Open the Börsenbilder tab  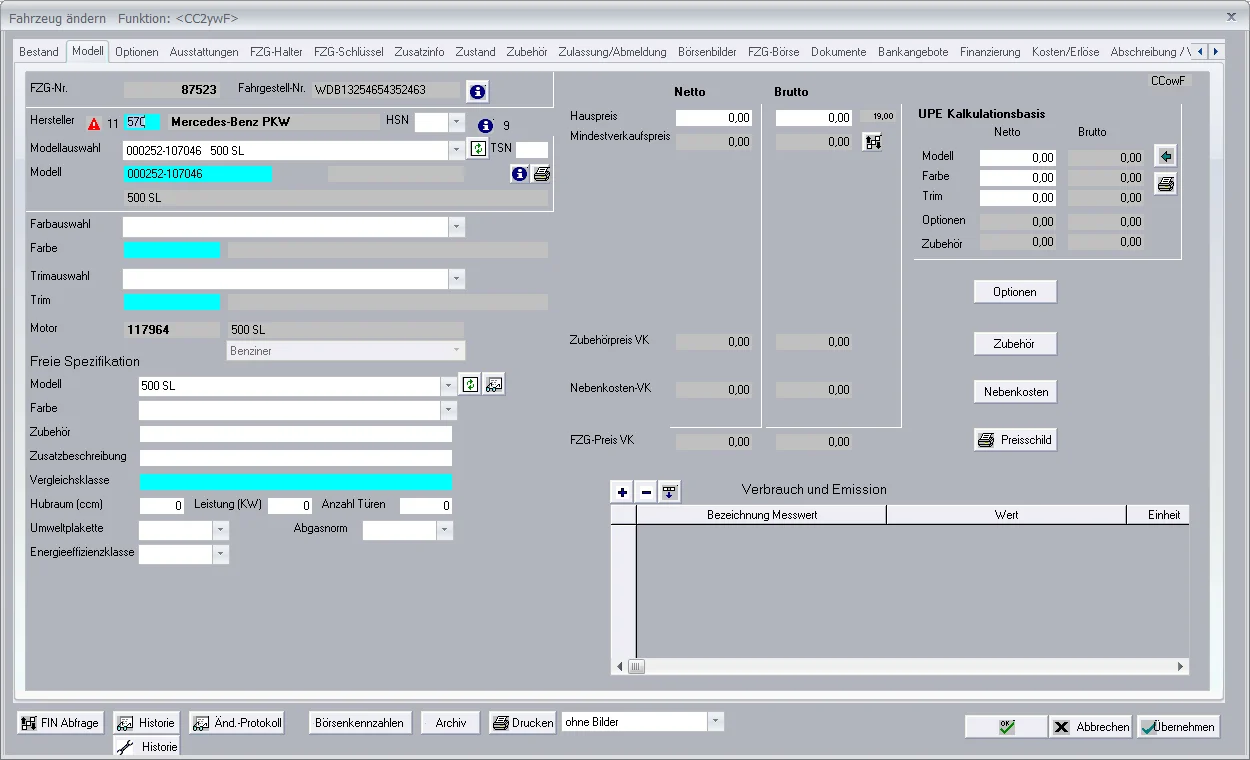[x=707, y=52]
